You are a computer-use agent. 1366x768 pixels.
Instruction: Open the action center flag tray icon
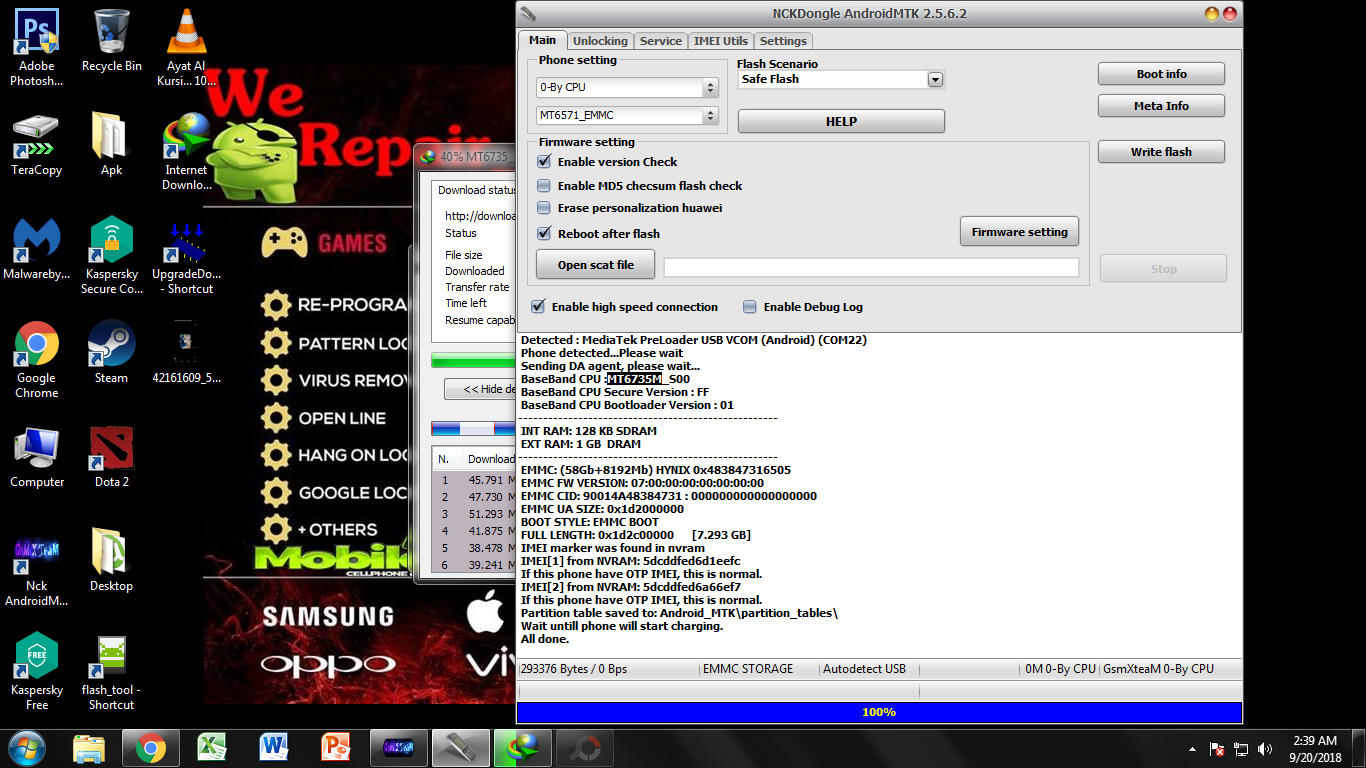click(x=1217, y=749)
